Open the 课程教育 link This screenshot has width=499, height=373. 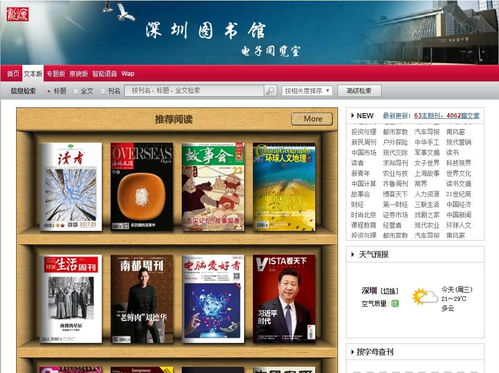(x=364, y=225)
